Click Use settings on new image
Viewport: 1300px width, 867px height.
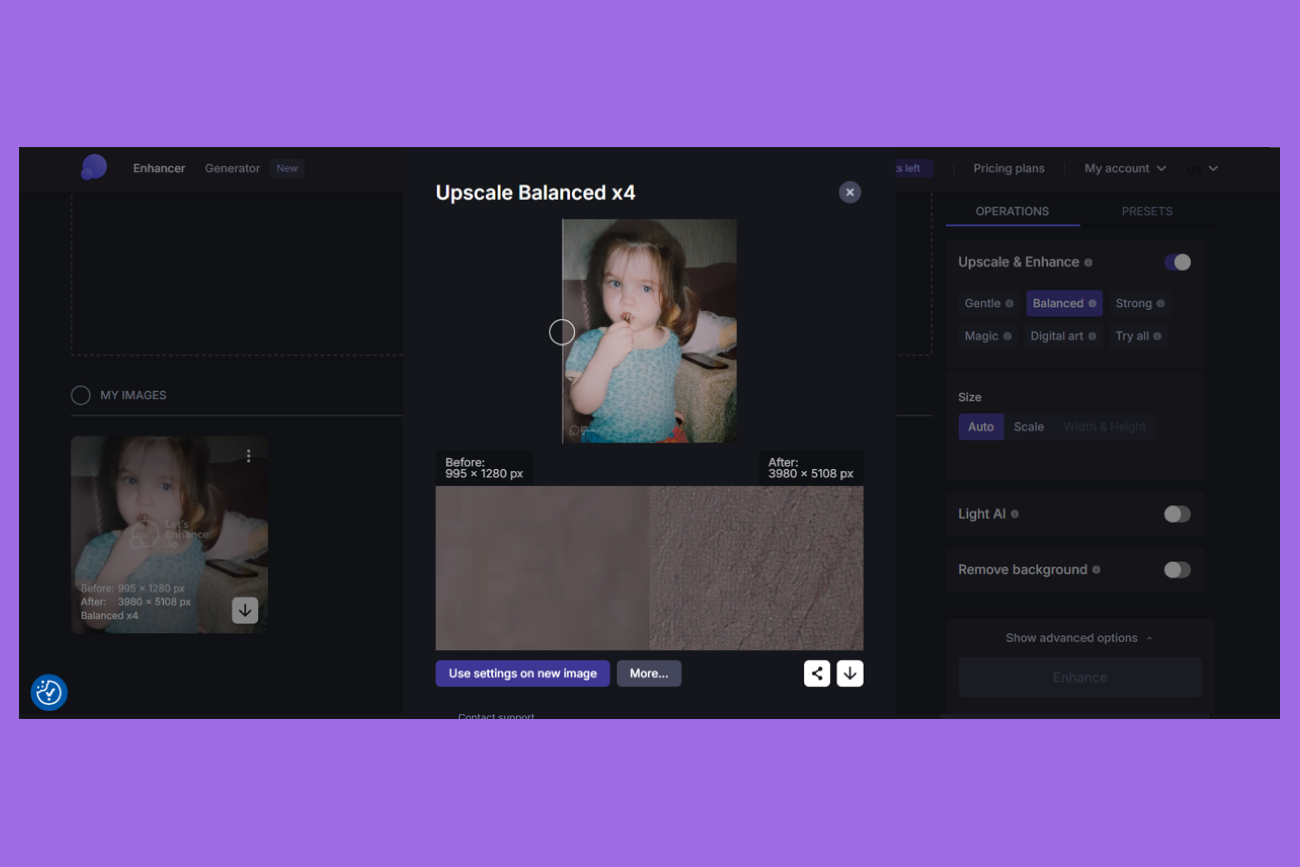click(522, 674)
